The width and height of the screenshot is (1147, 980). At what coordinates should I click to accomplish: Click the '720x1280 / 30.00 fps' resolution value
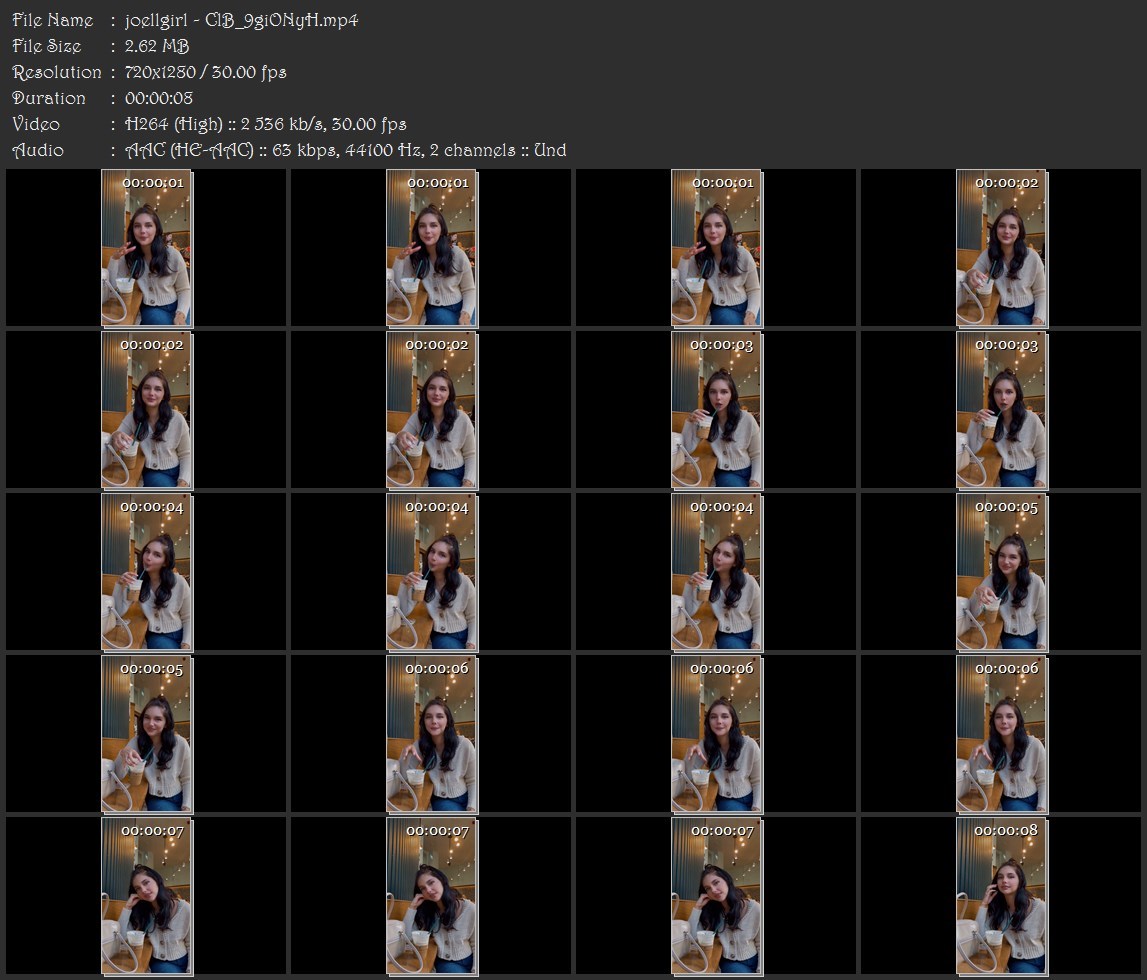tap(206, 72)
